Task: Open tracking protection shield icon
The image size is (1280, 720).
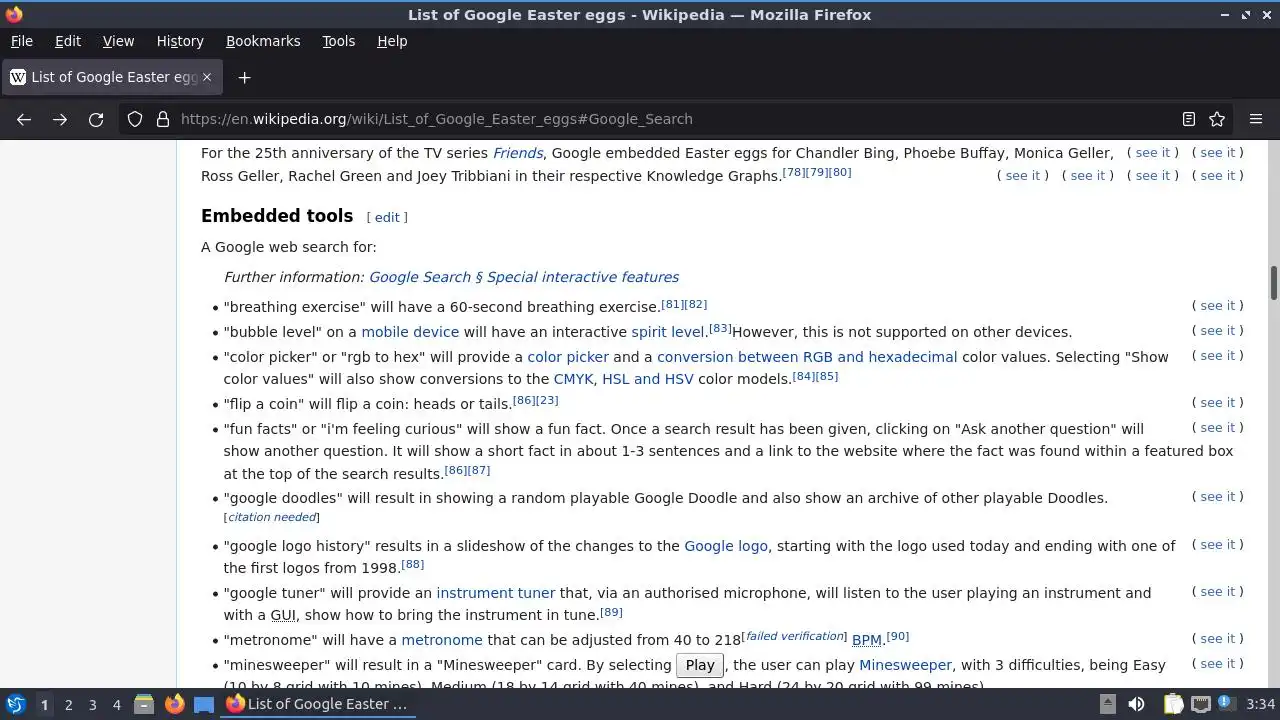Action: (x=135, y=119)
